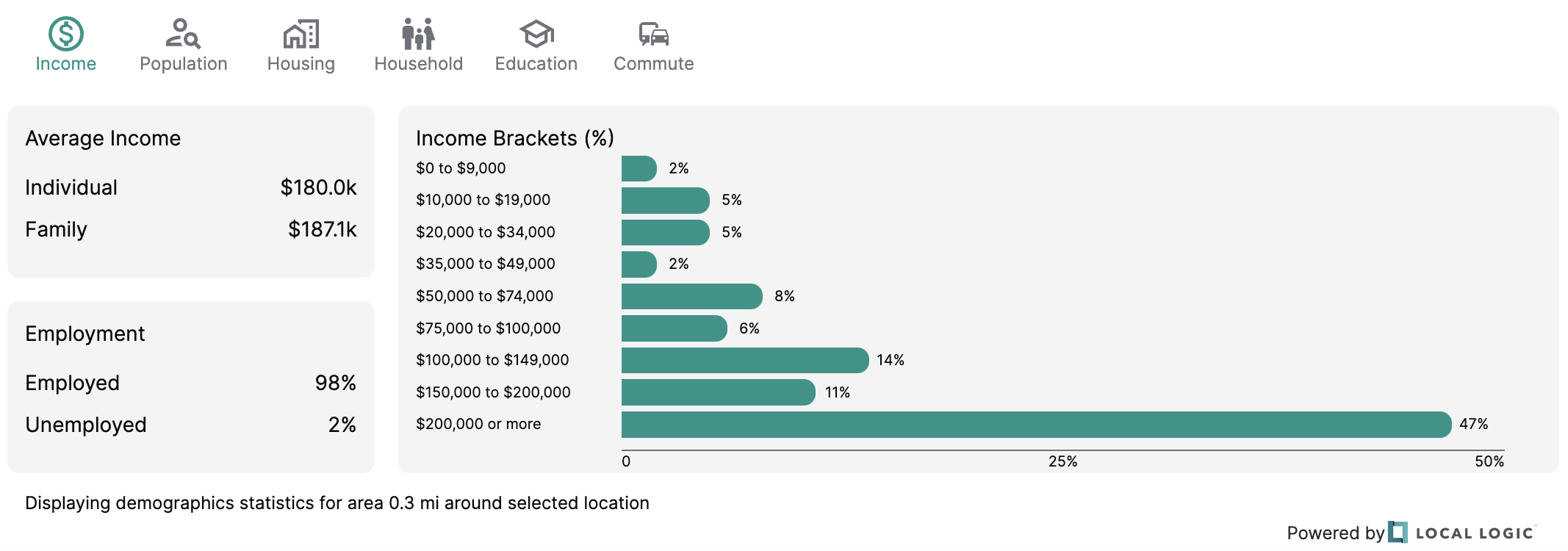1568x551 pixels.
Task: Click the Household family icon
Action: pos(418,34)
